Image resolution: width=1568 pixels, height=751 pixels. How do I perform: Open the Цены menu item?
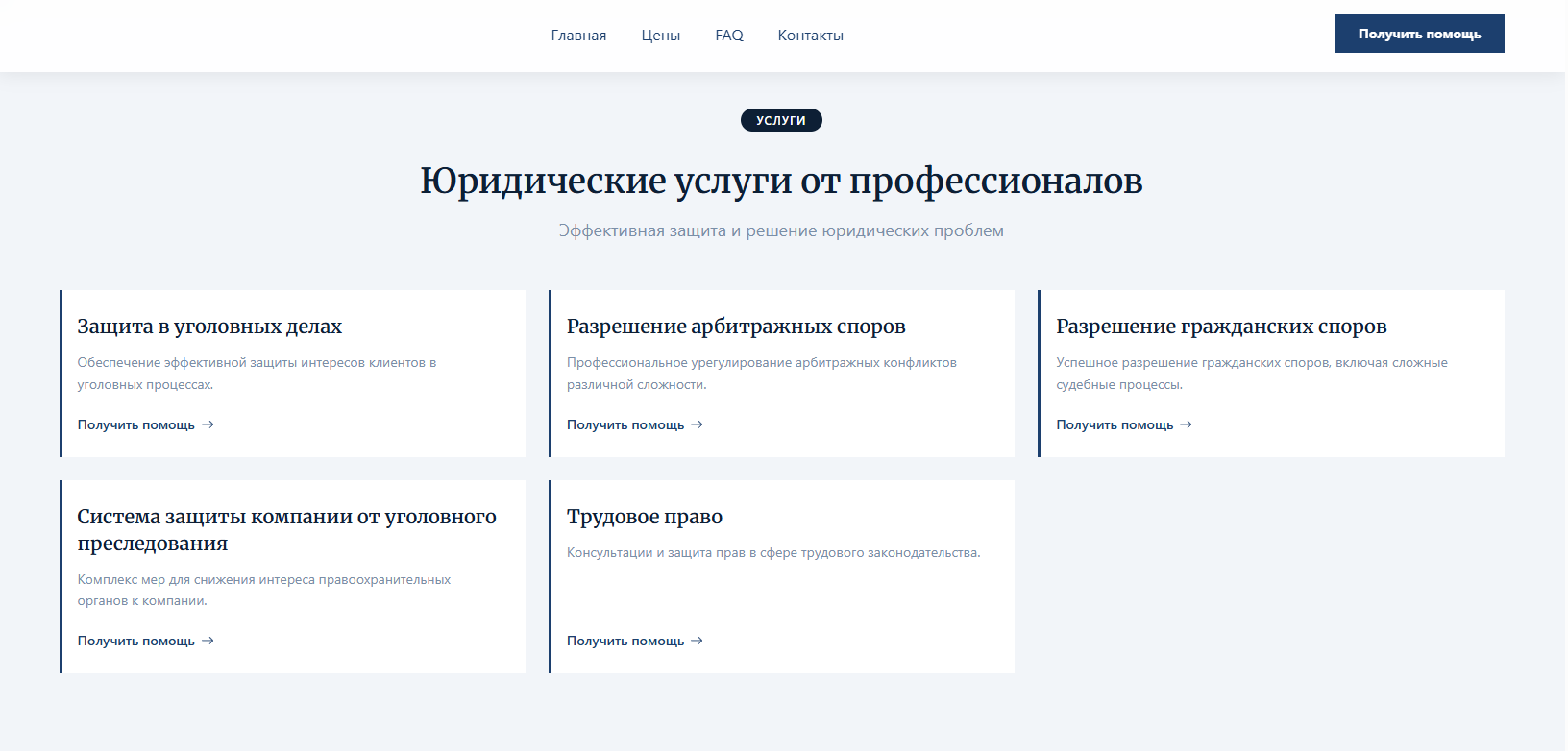pos(660,36)
